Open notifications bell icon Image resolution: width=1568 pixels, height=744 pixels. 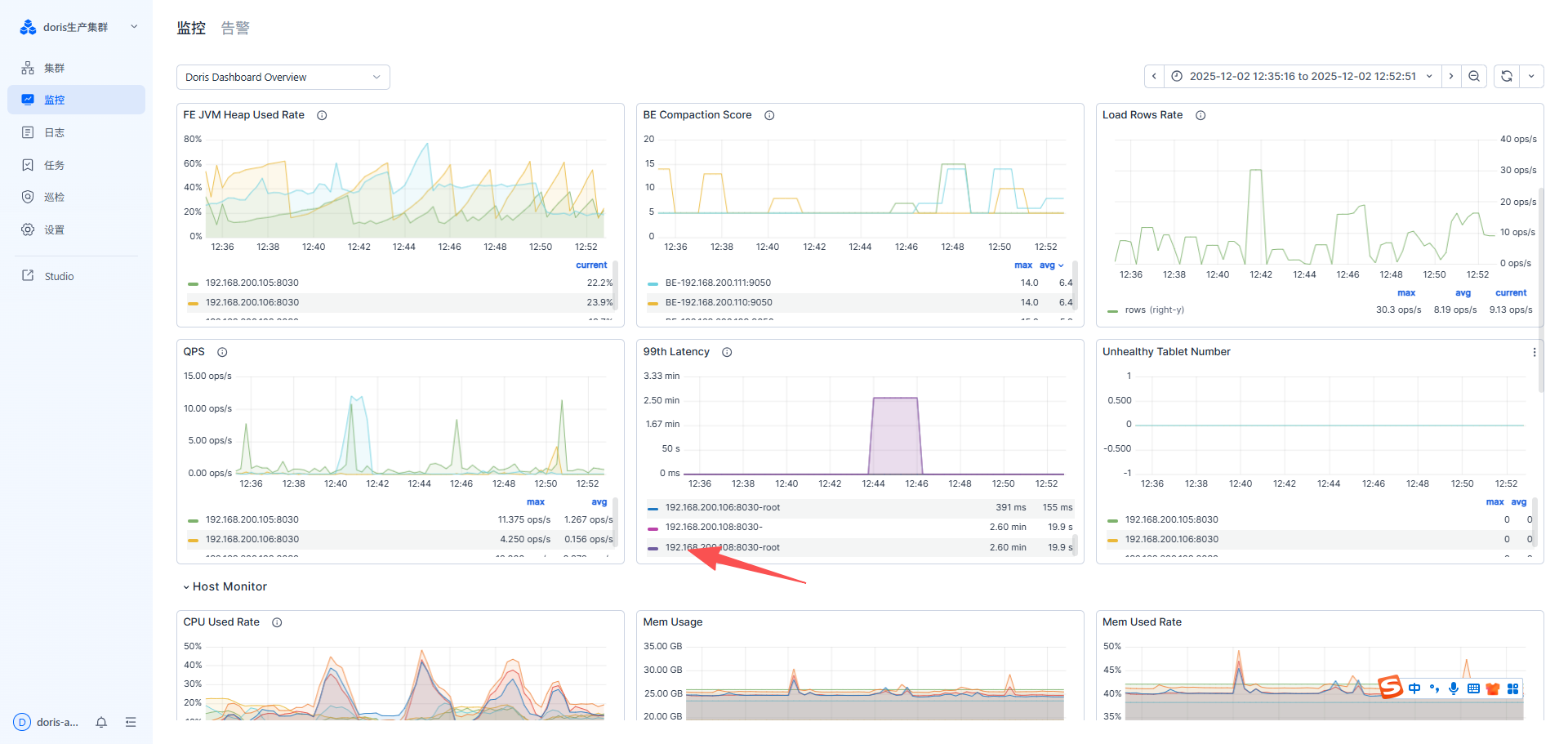click(101, 722)
